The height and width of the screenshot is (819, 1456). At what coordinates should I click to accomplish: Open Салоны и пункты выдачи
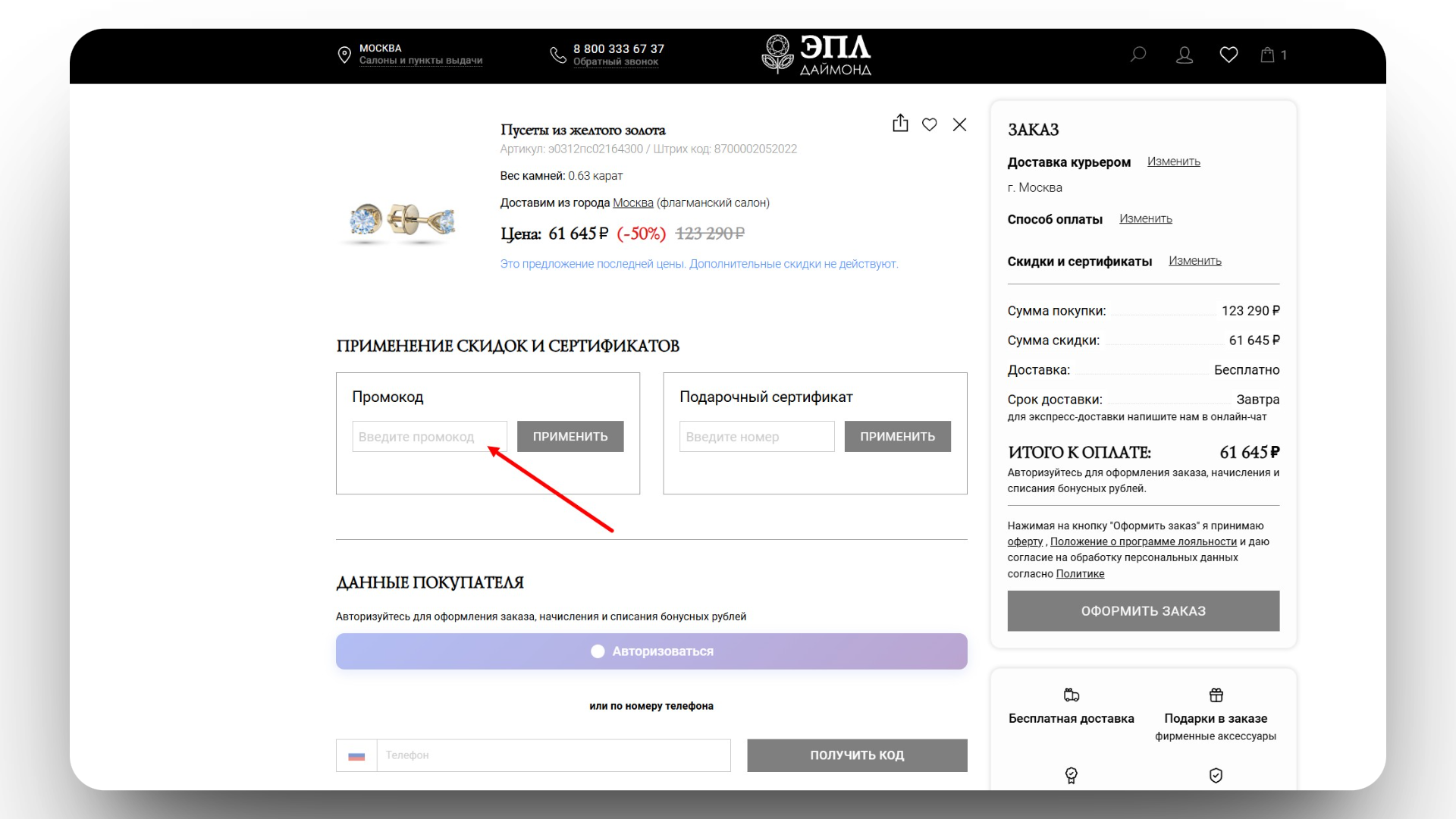pyautogui.click(x=421, y=61)
